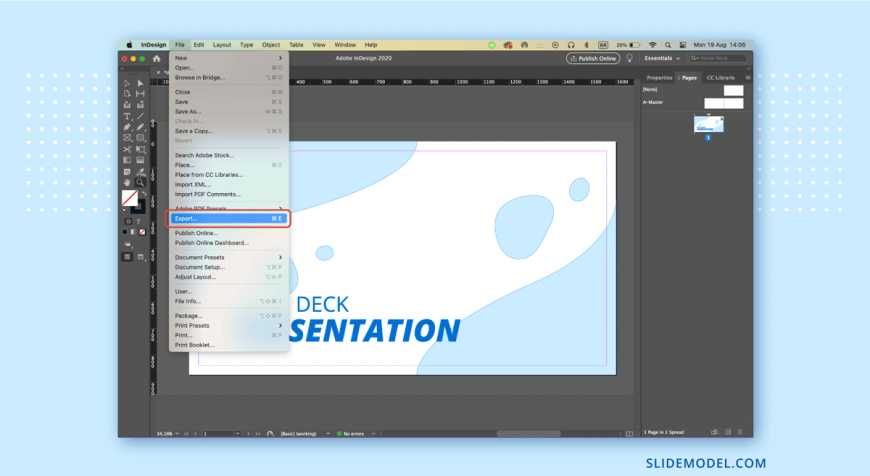This screenshot has height=476, width=870.
Task: Select the Selection tool arrow
Action: tap(127, 83)
